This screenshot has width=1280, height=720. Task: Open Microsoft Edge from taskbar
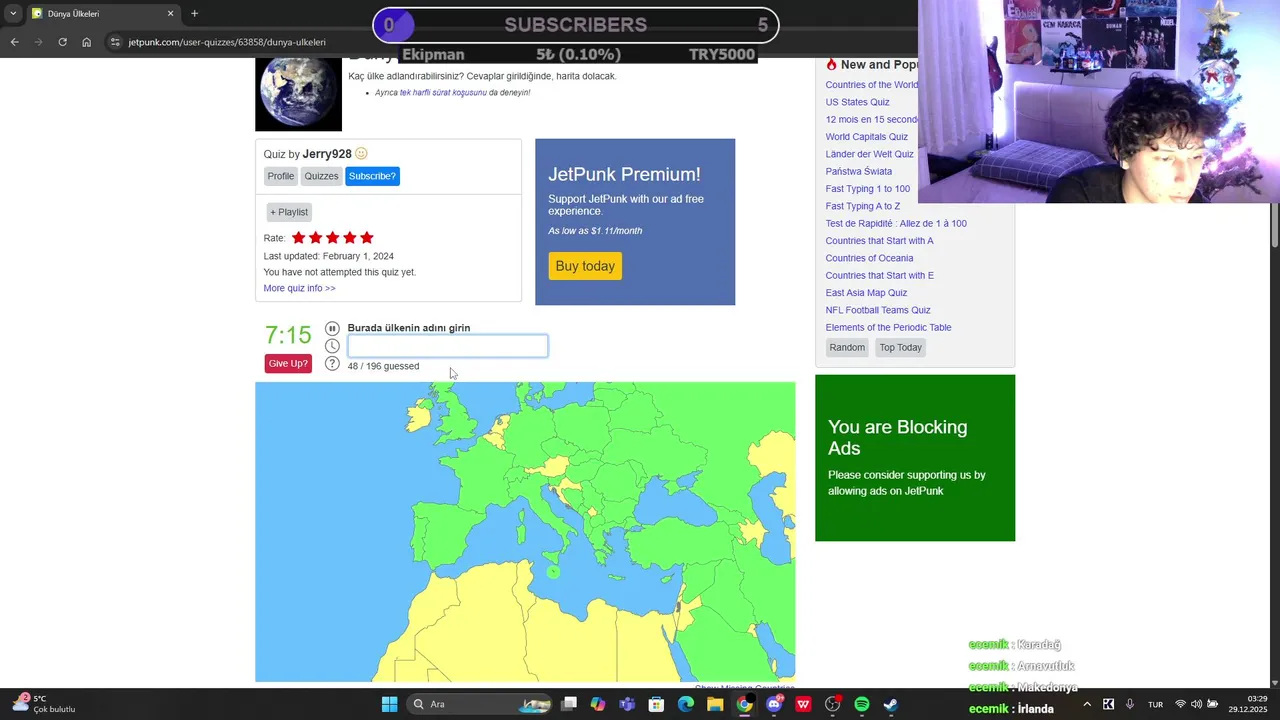[x=686, y=704]
